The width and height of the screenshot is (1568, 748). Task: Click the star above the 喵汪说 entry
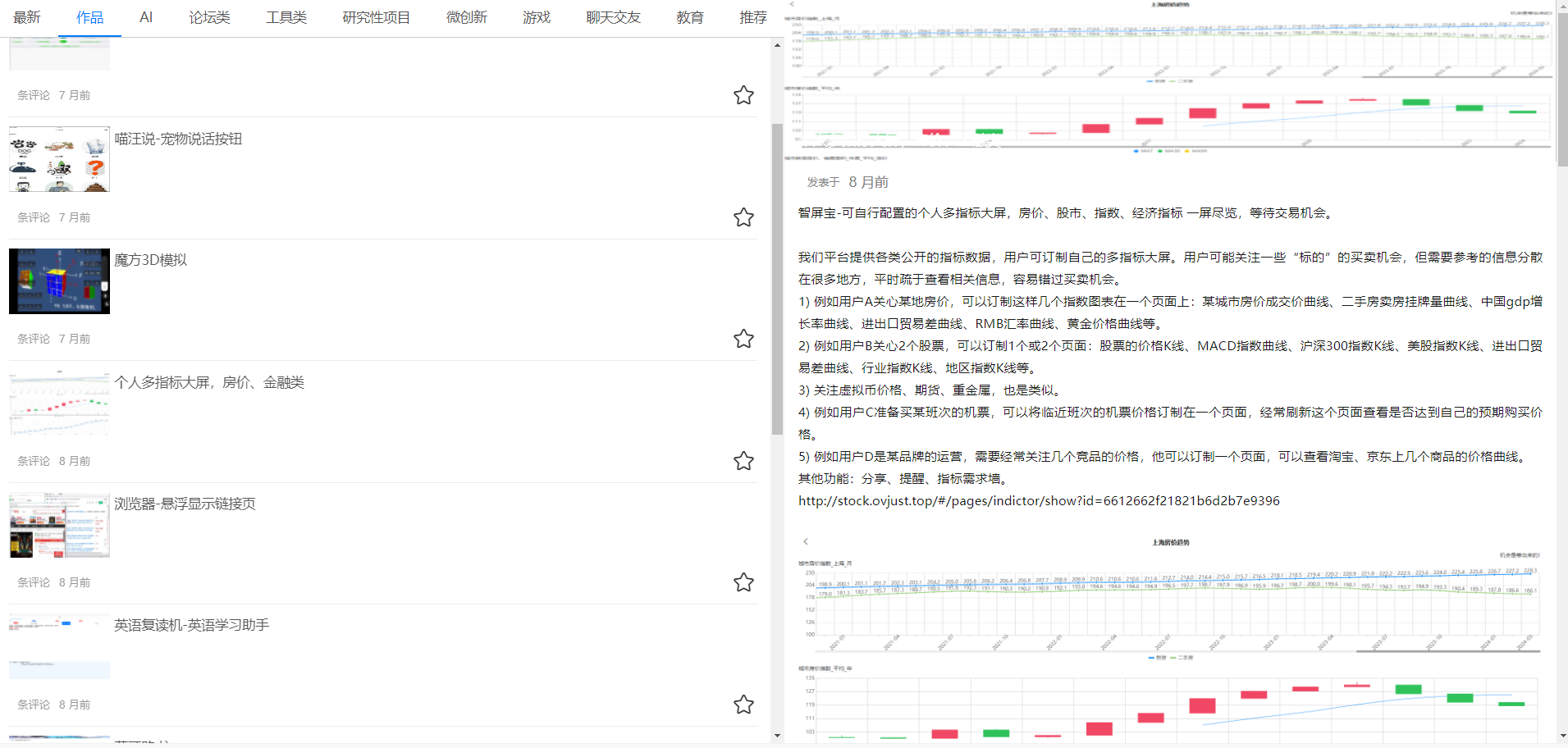coord(743,95)
